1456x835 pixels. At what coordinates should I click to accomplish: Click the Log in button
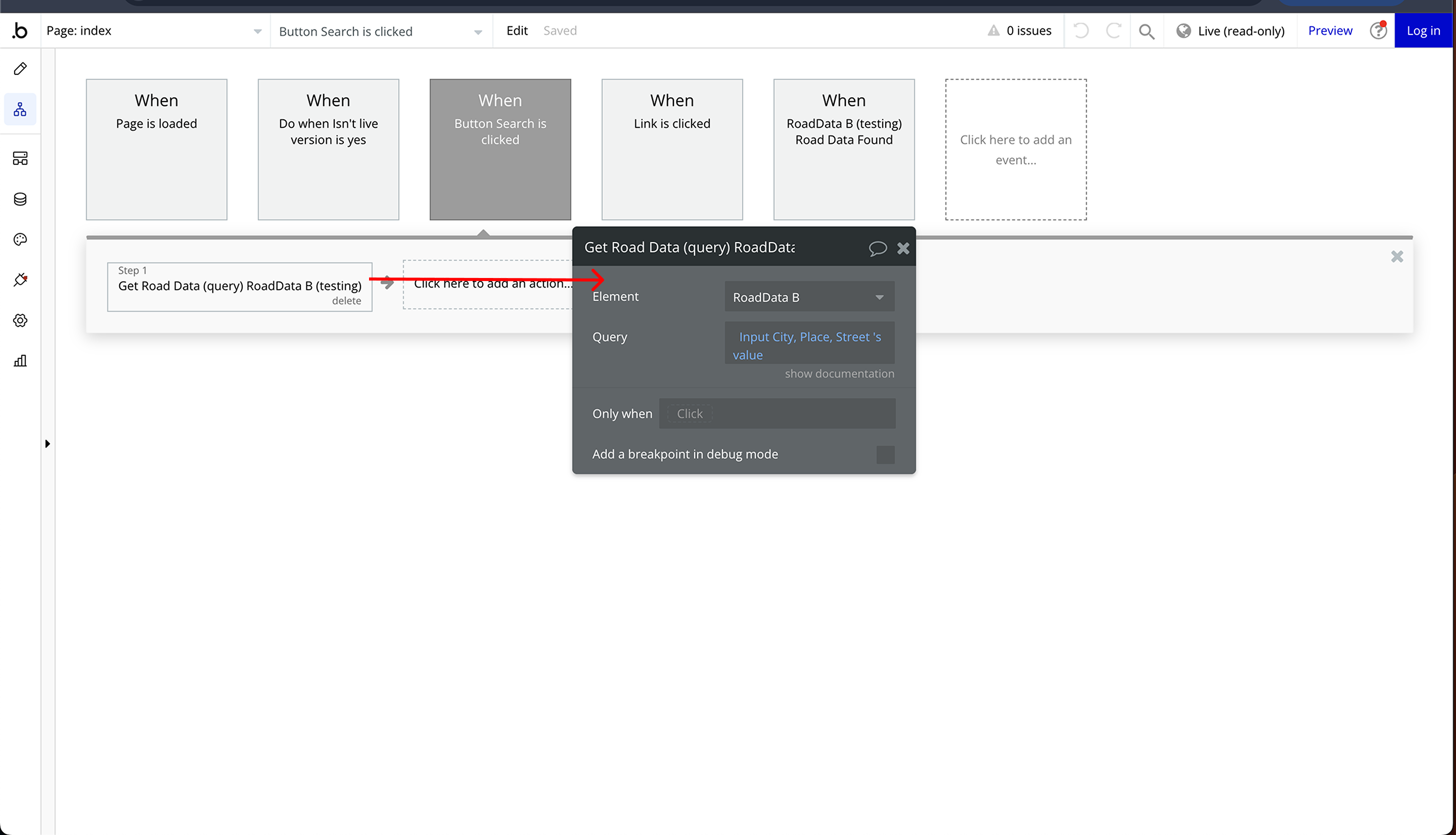[x=1423, y=31]
